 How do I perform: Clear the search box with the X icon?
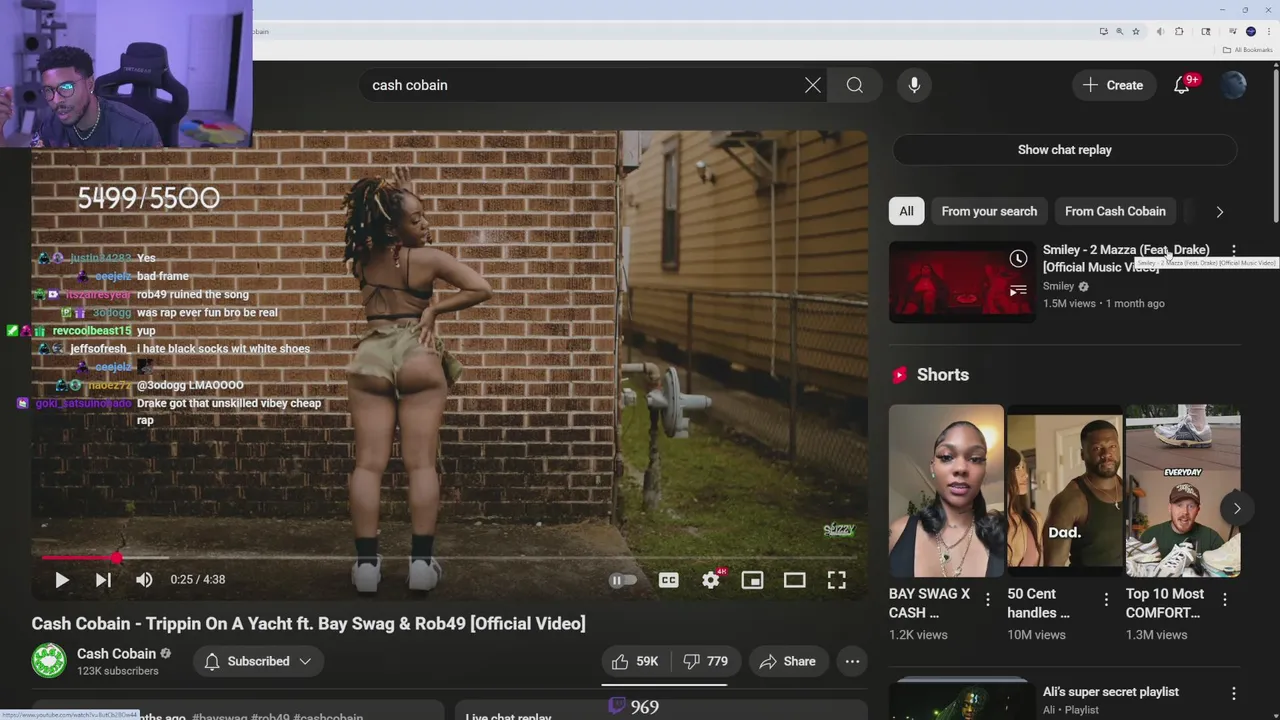click(813, 85)
